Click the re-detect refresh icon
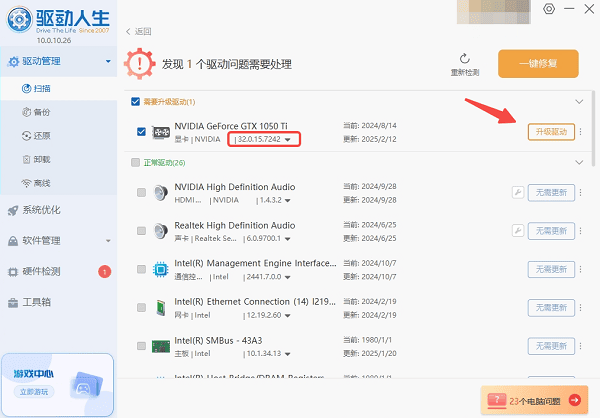 [x=465, y=59]
